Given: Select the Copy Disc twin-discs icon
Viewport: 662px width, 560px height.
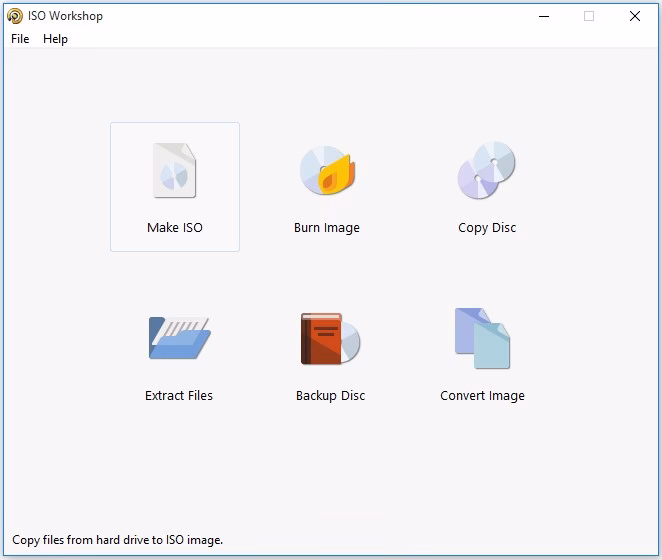Looking at the screenshot, I should [486, 170].
